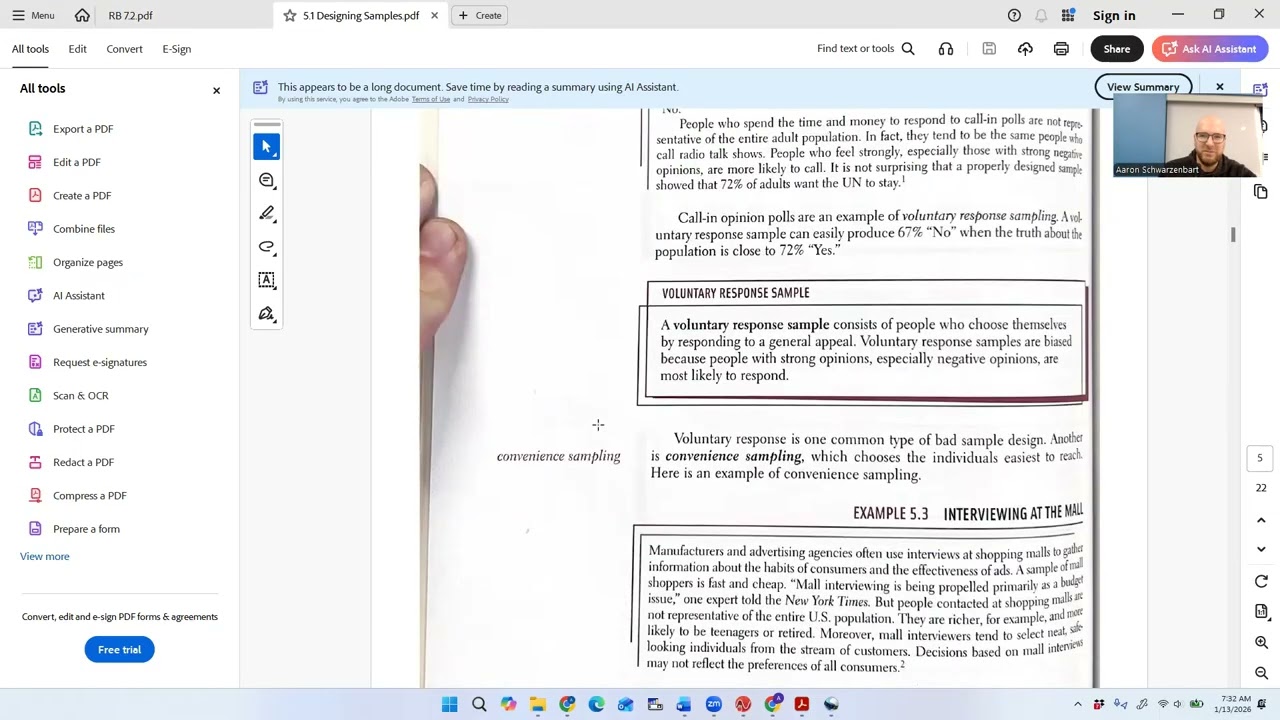Dismiss the AI summary banner
The image size is (1280, 720).
[1219, 87]
